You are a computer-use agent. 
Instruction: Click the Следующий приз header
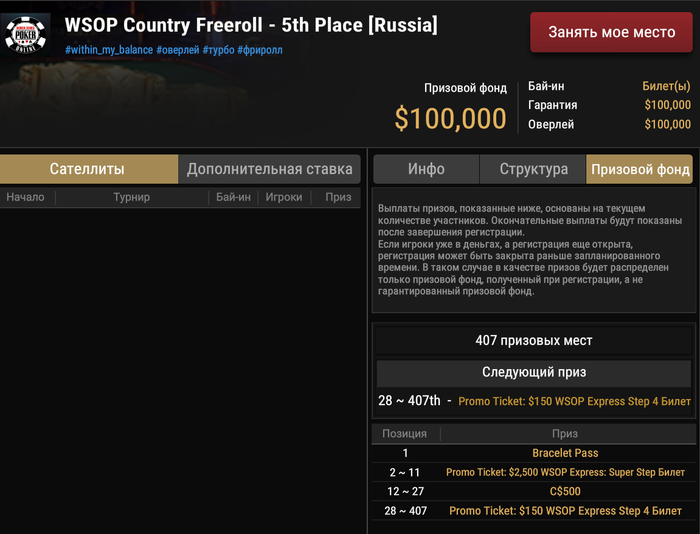[x=534, y=372]
